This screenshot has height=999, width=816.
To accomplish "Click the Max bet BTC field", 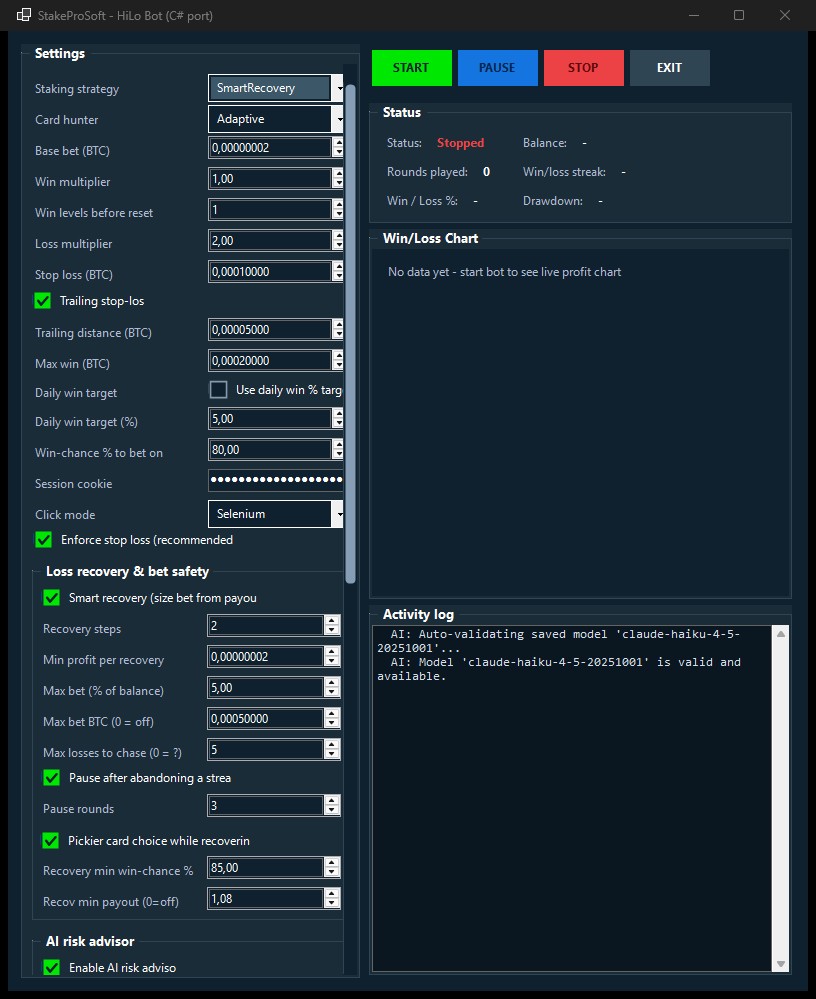I will click(266, 719).
